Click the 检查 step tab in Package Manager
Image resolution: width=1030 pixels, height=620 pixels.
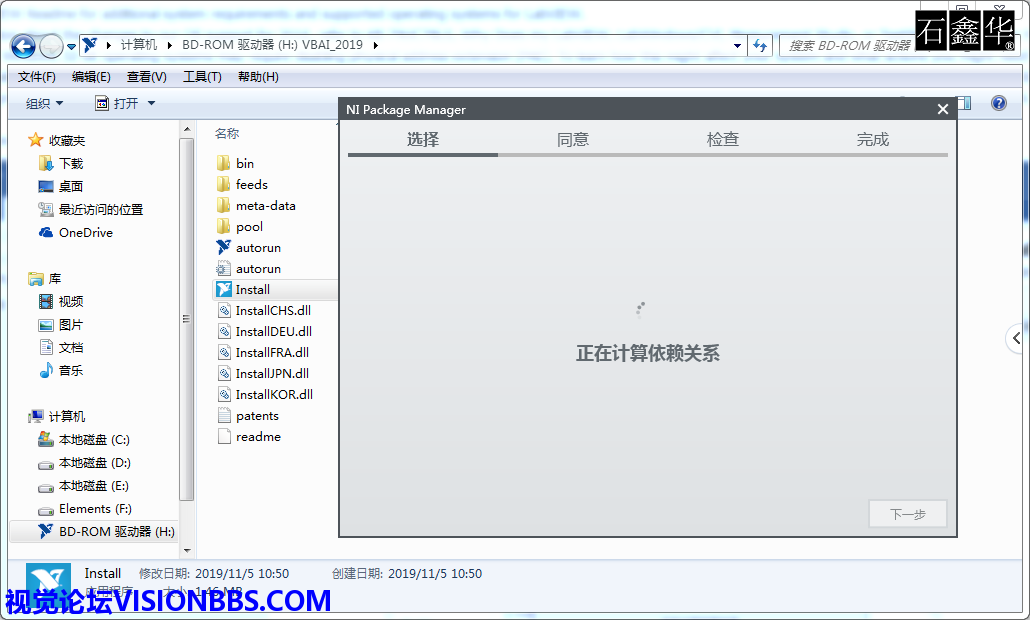point(723,139)
